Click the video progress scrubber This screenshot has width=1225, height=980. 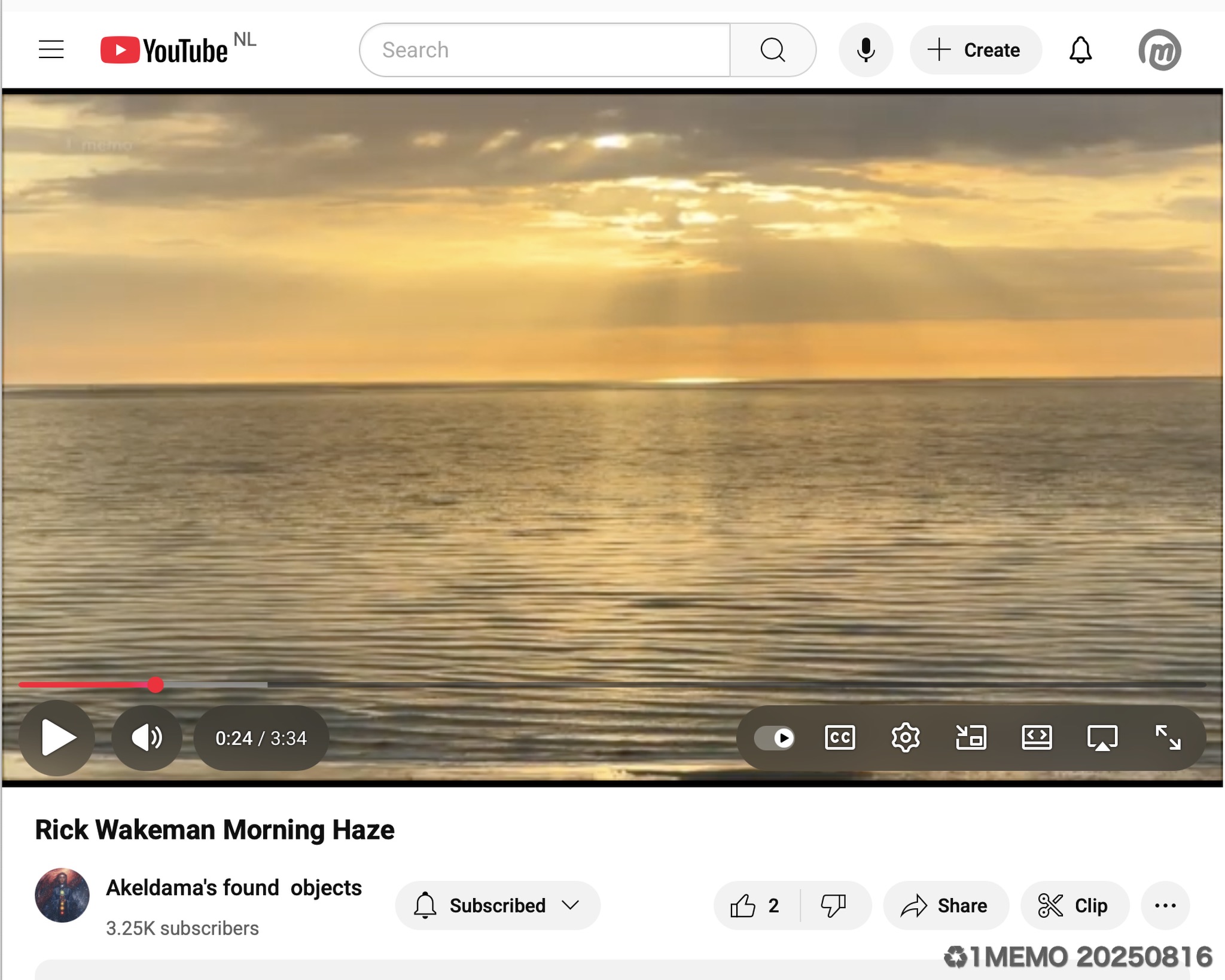click(156, 685)
